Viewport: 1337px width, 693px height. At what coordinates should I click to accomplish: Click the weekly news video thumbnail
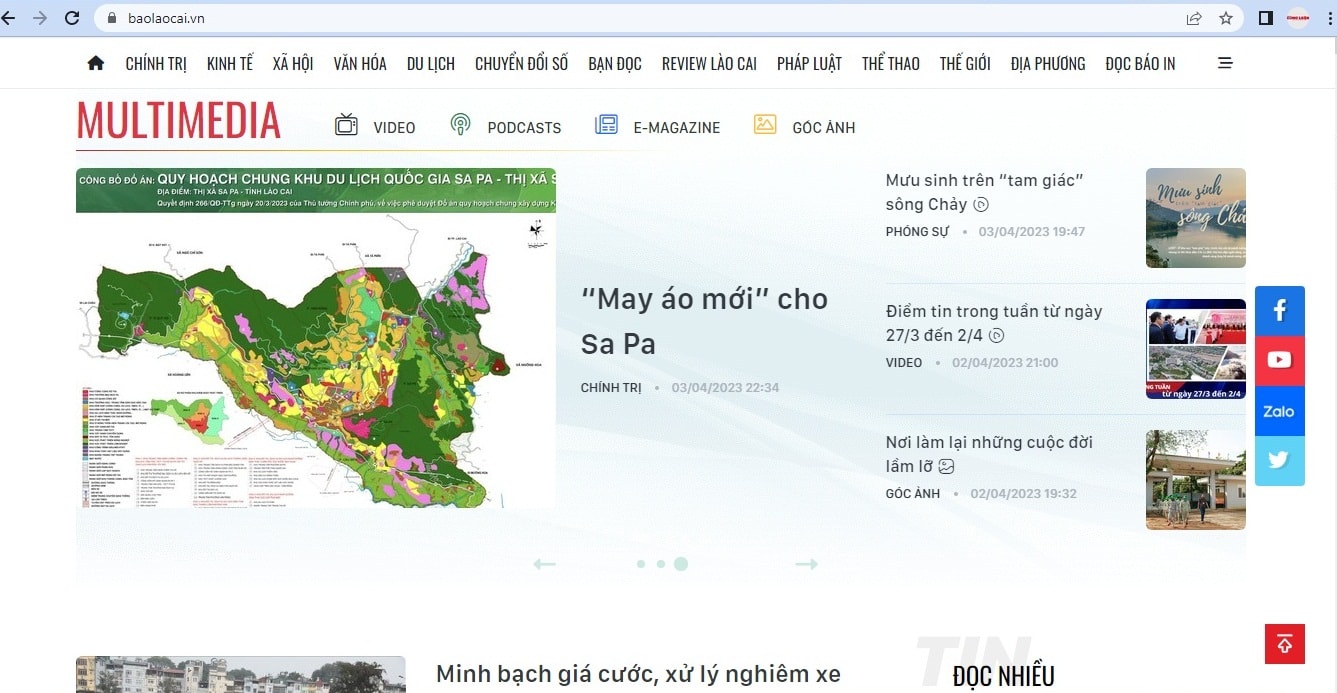(1196, 349)
